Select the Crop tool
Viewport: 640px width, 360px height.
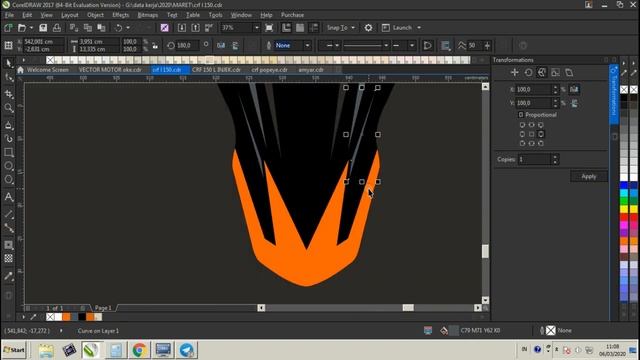(9, 94)
